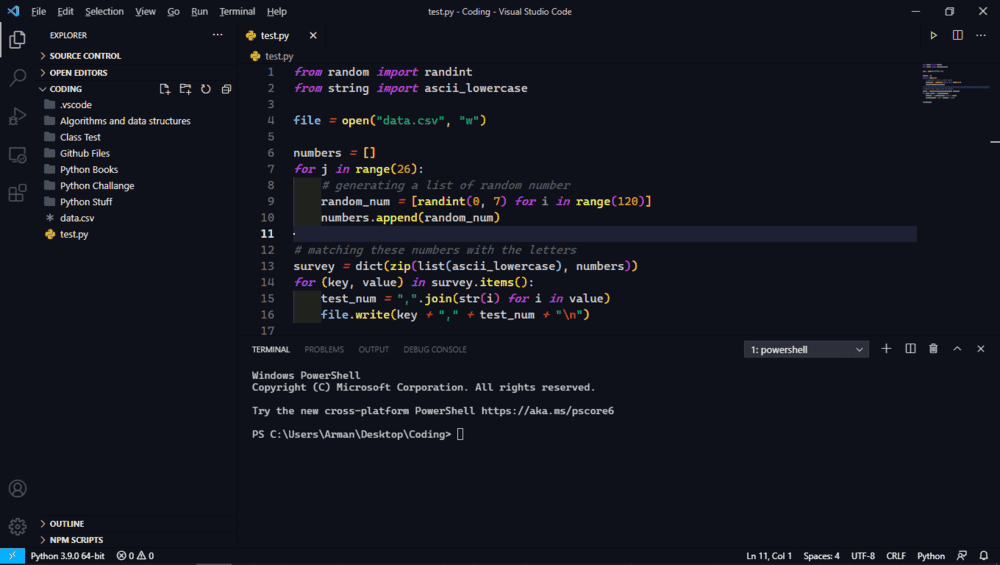
Task: Switch to the PROBLEMS tab
Action: pyautogui.click(x=324, y=350)
